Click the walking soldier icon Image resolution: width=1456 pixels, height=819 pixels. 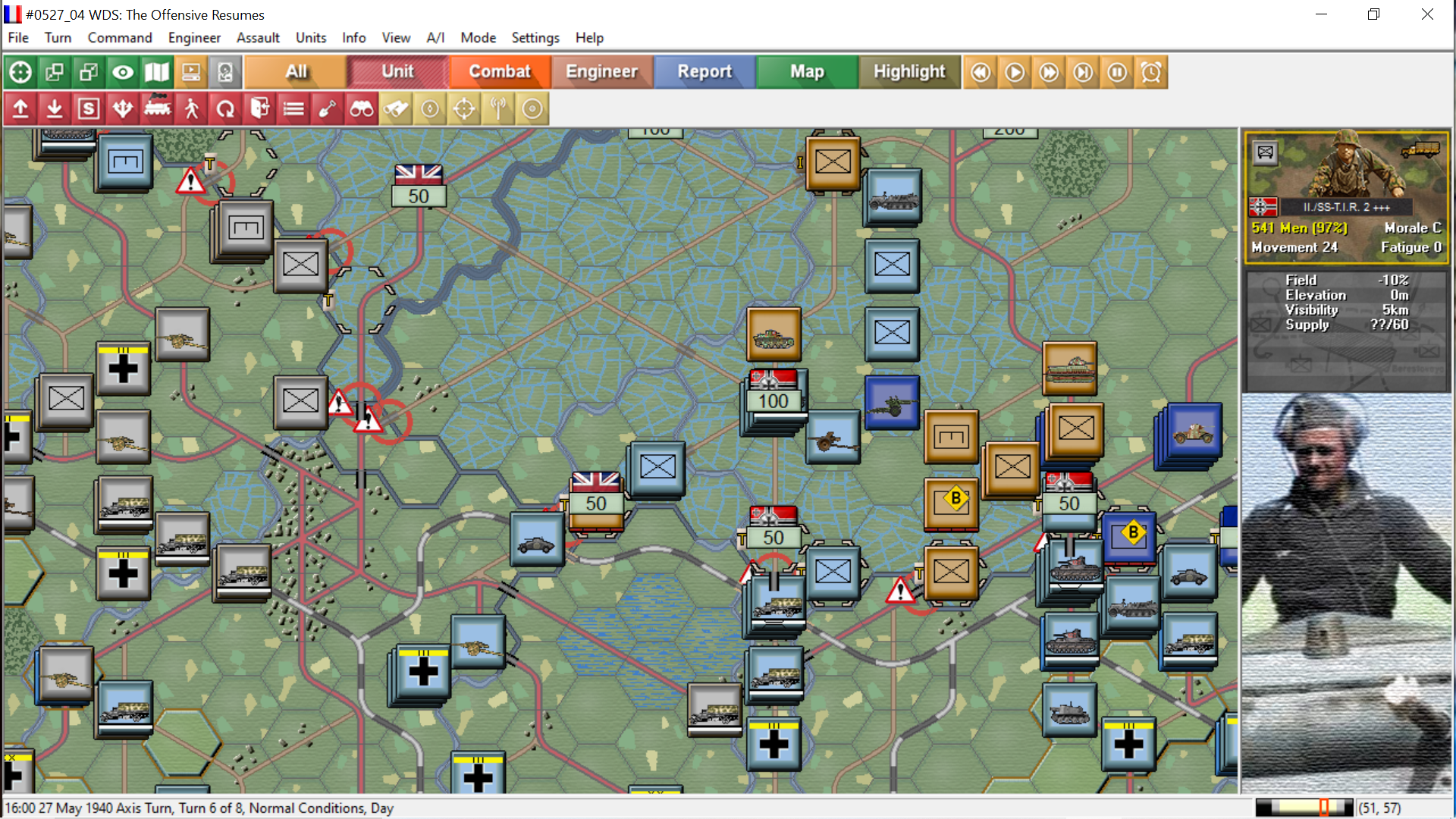(191, 108)
